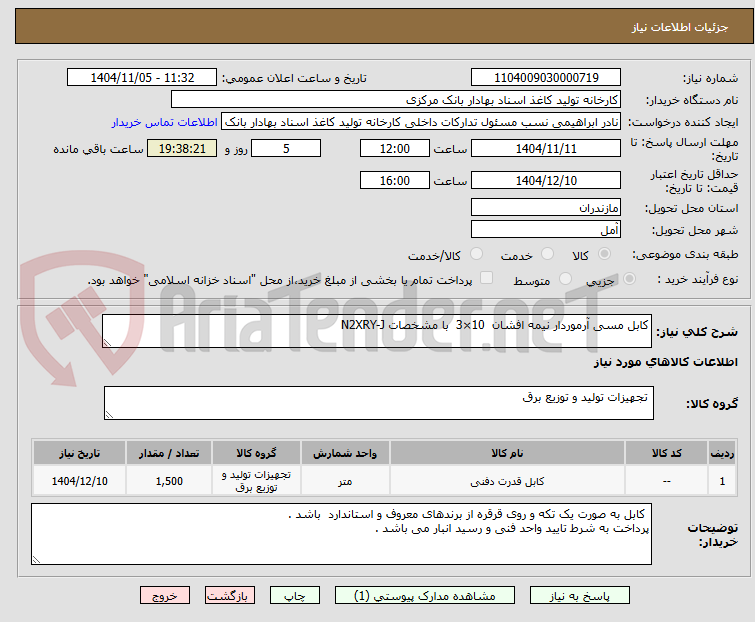The width and height of the screenshot is (755, 622).
Task: Select the کالا radio button
Action: (604, 254)
